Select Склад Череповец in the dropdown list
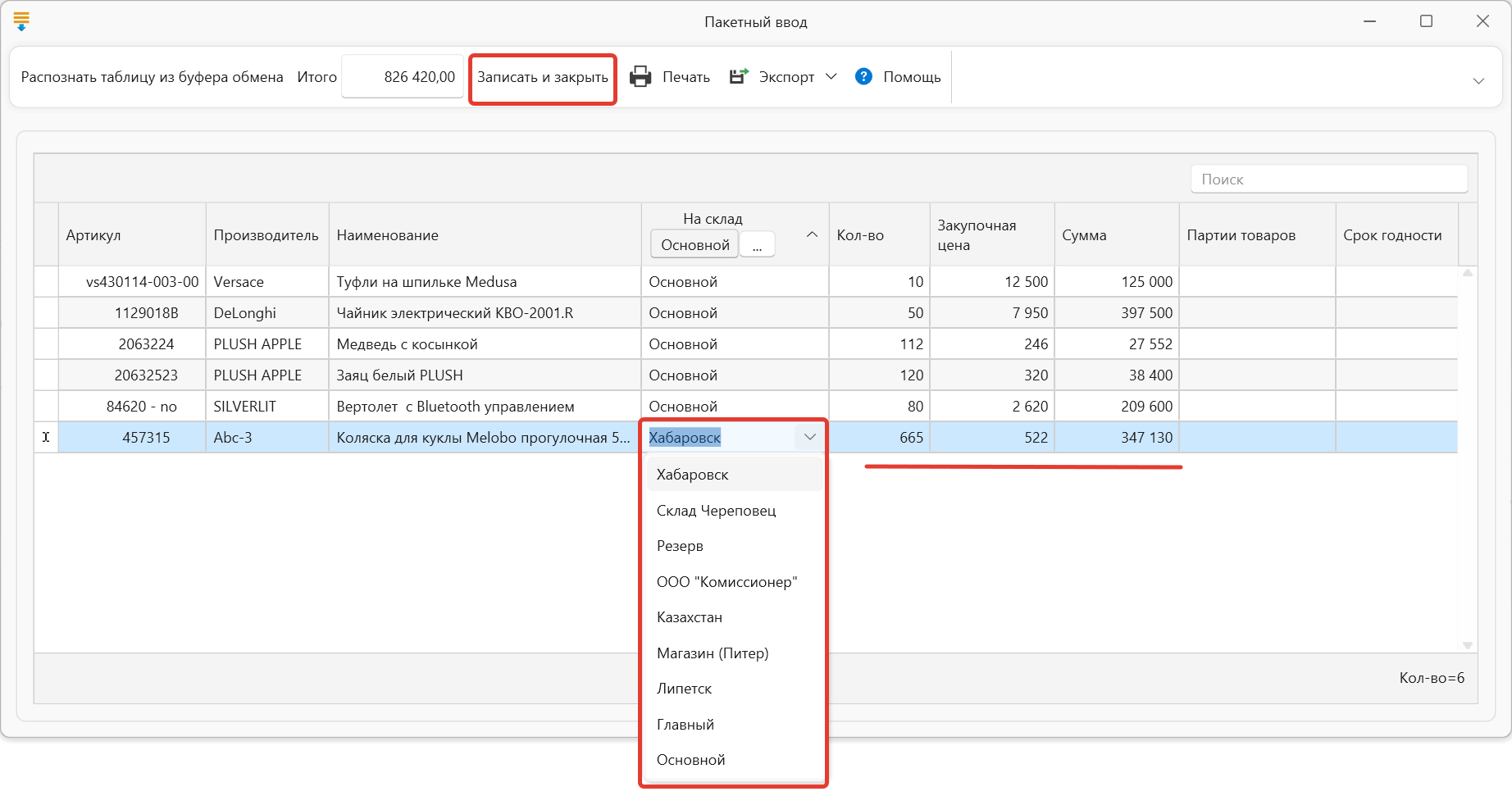The image size is (1512, 796). click(734, 511)
